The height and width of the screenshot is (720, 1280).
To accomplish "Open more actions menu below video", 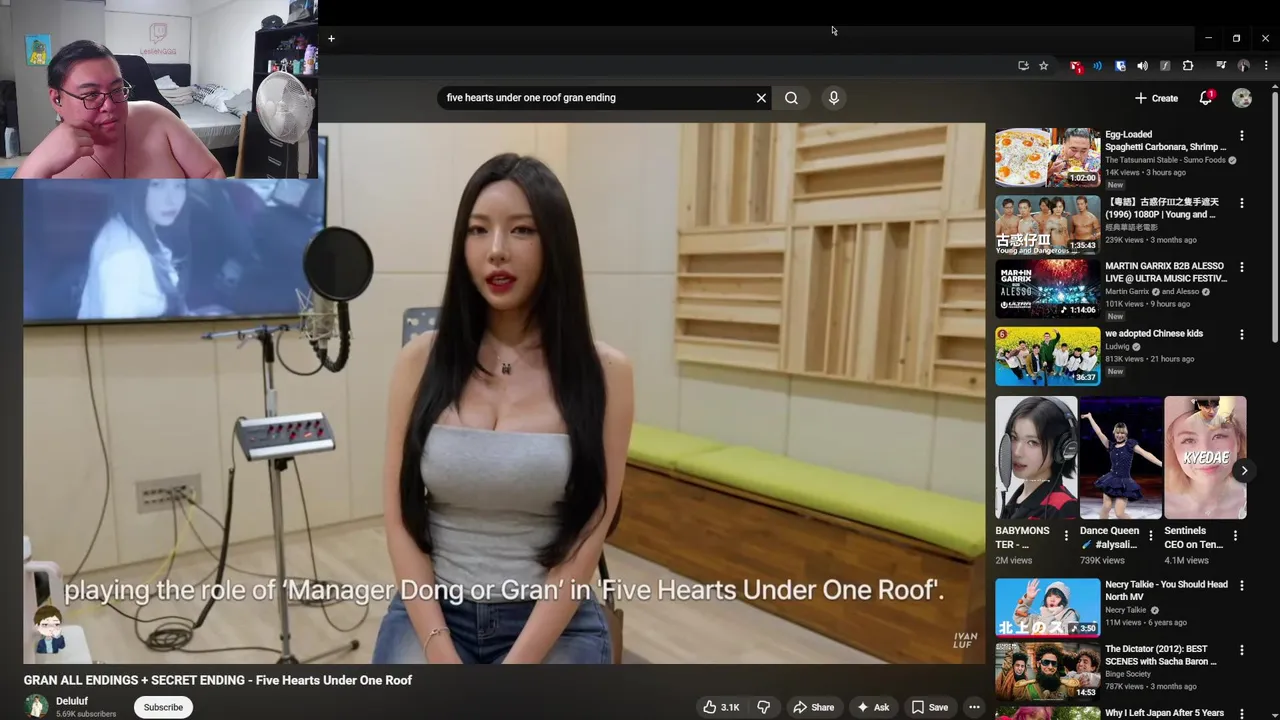I will point(974,707).
